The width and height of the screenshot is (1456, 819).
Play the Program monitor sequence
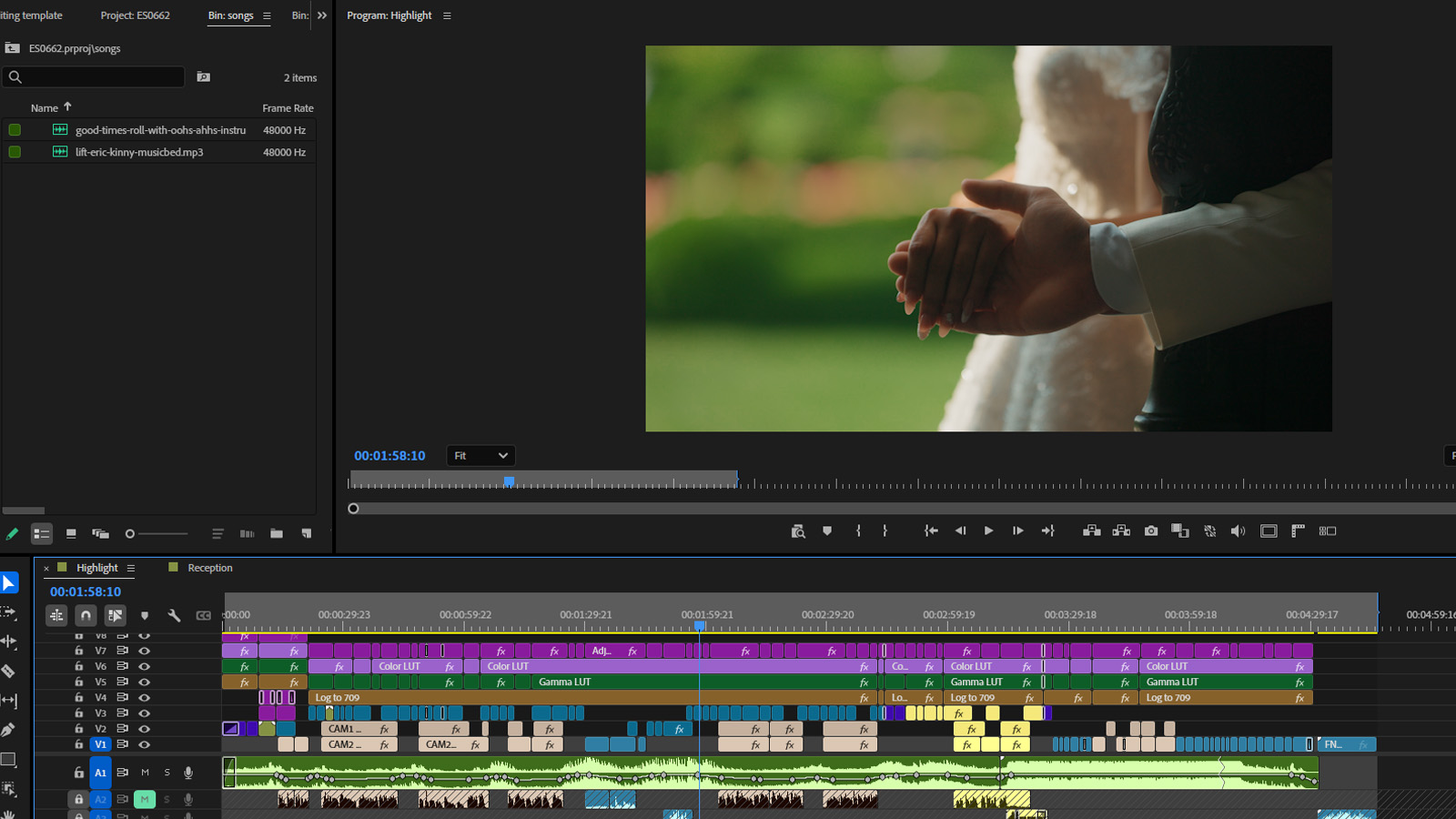(988, 531)
